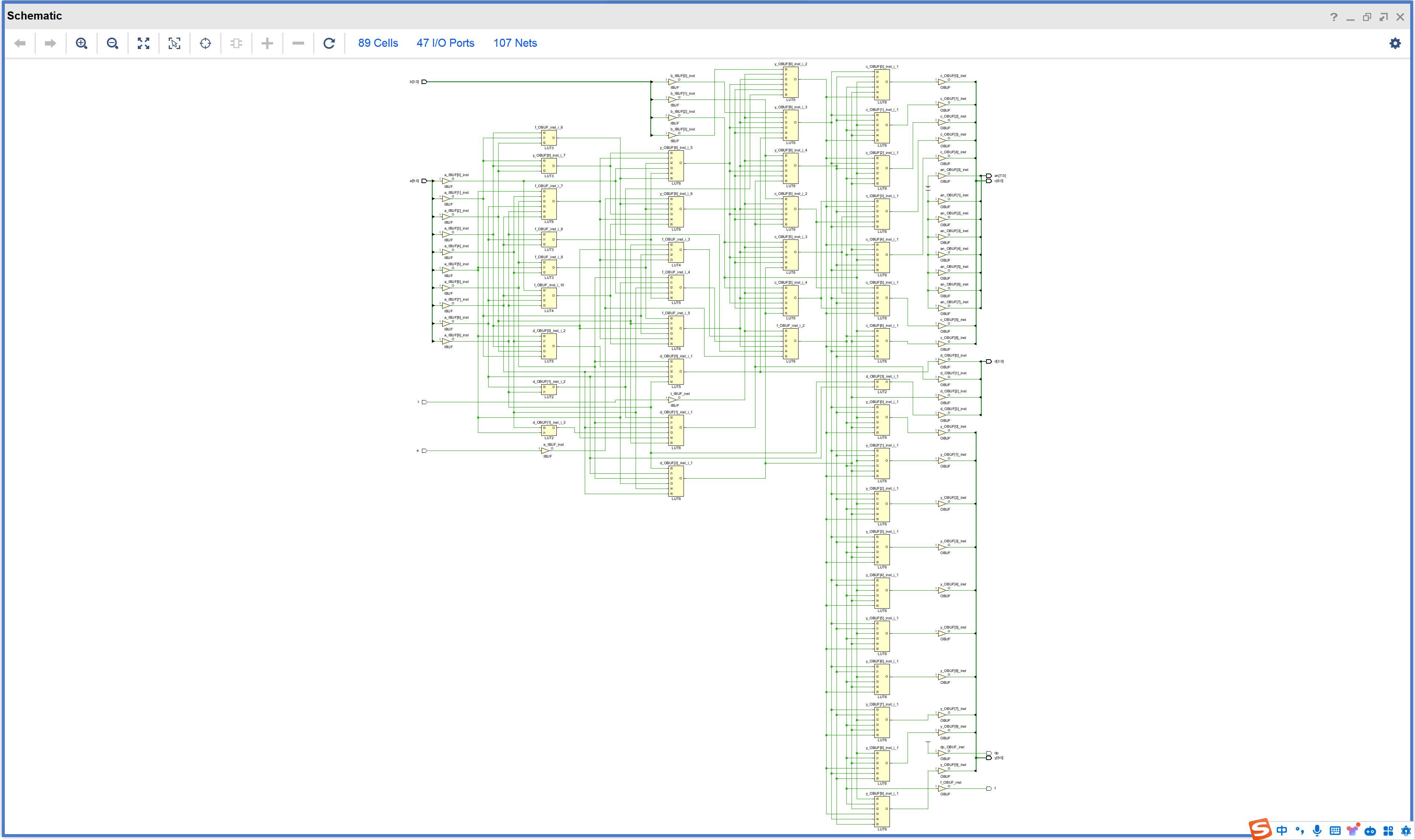Select the e input port

(x=424, y=451)
